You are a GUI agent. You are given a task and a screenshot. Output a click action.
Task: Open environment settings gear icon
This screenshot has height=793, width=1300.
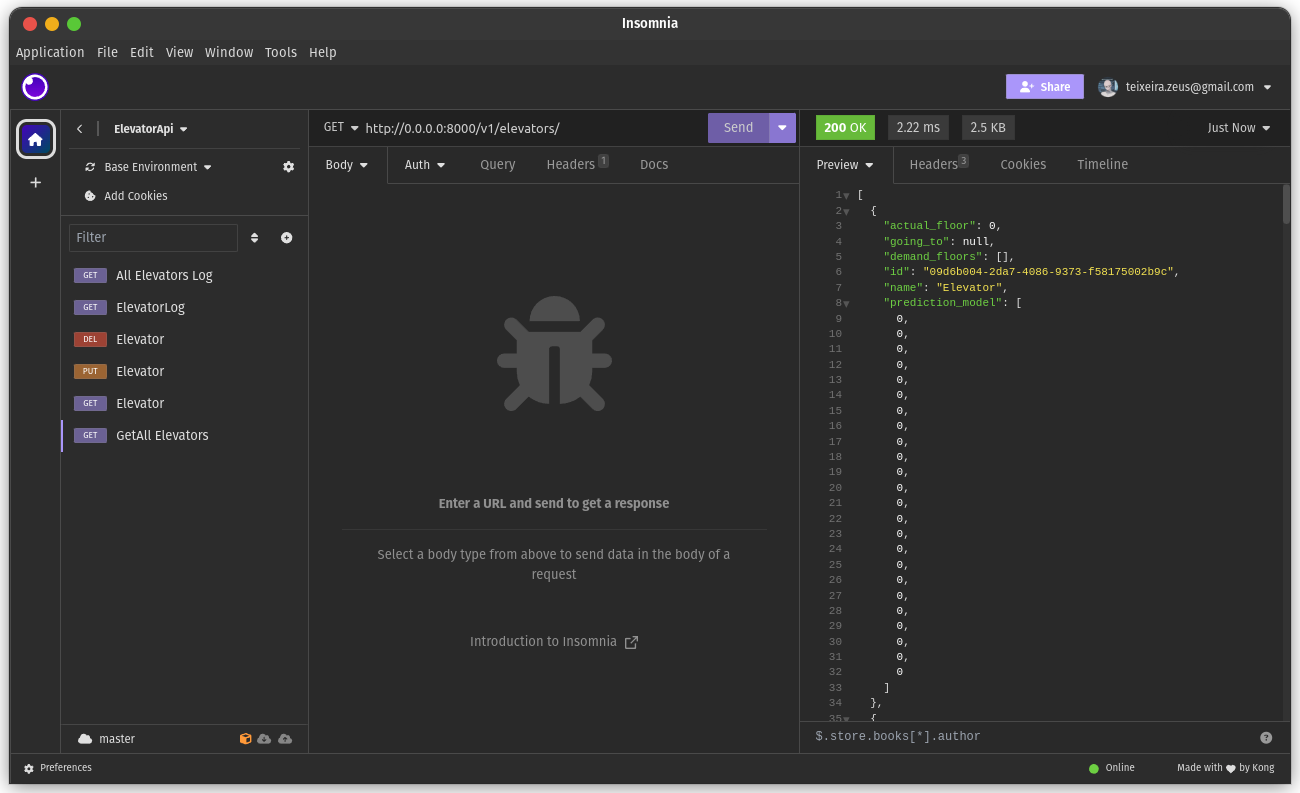click(x=289, y=167)
